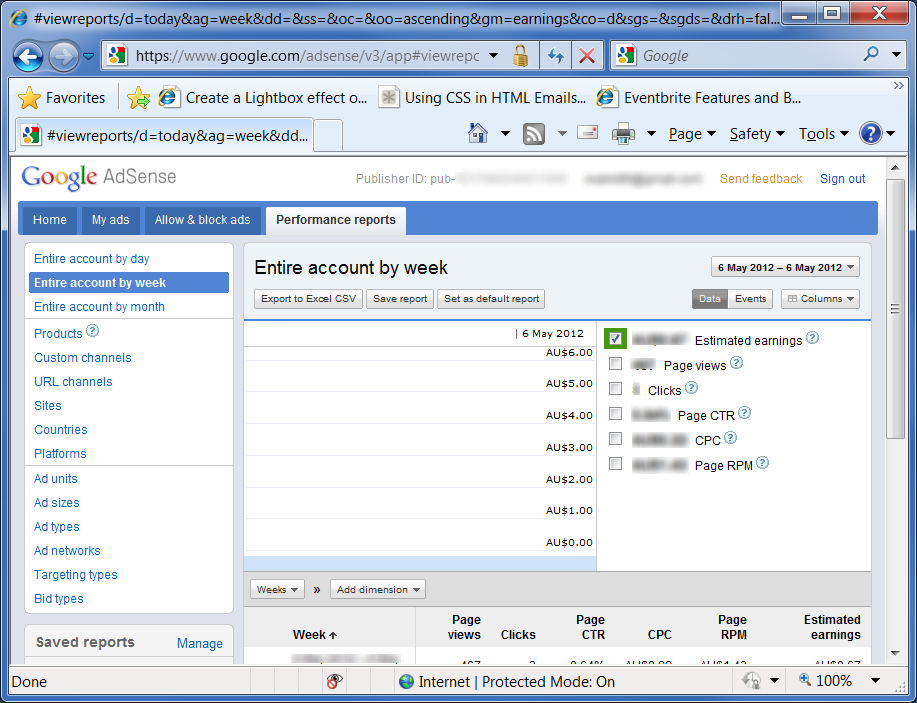
Task: Go to the AdSense Home tab
Action: 50,220
